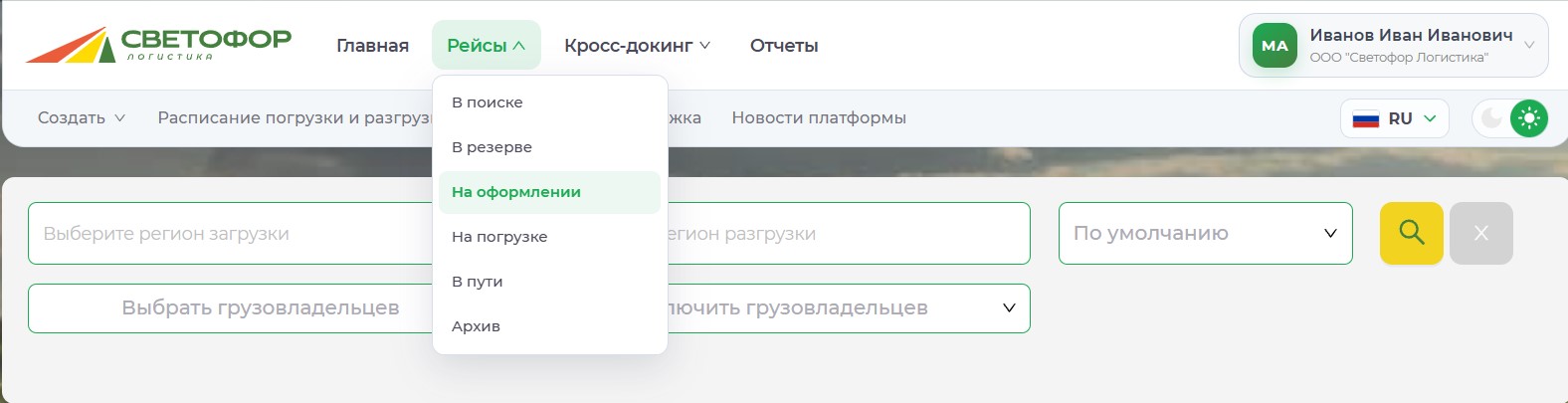Screen dimensions: 1568x403
Task: Switch to dark theme moon icon
Action: [1491, 118]
